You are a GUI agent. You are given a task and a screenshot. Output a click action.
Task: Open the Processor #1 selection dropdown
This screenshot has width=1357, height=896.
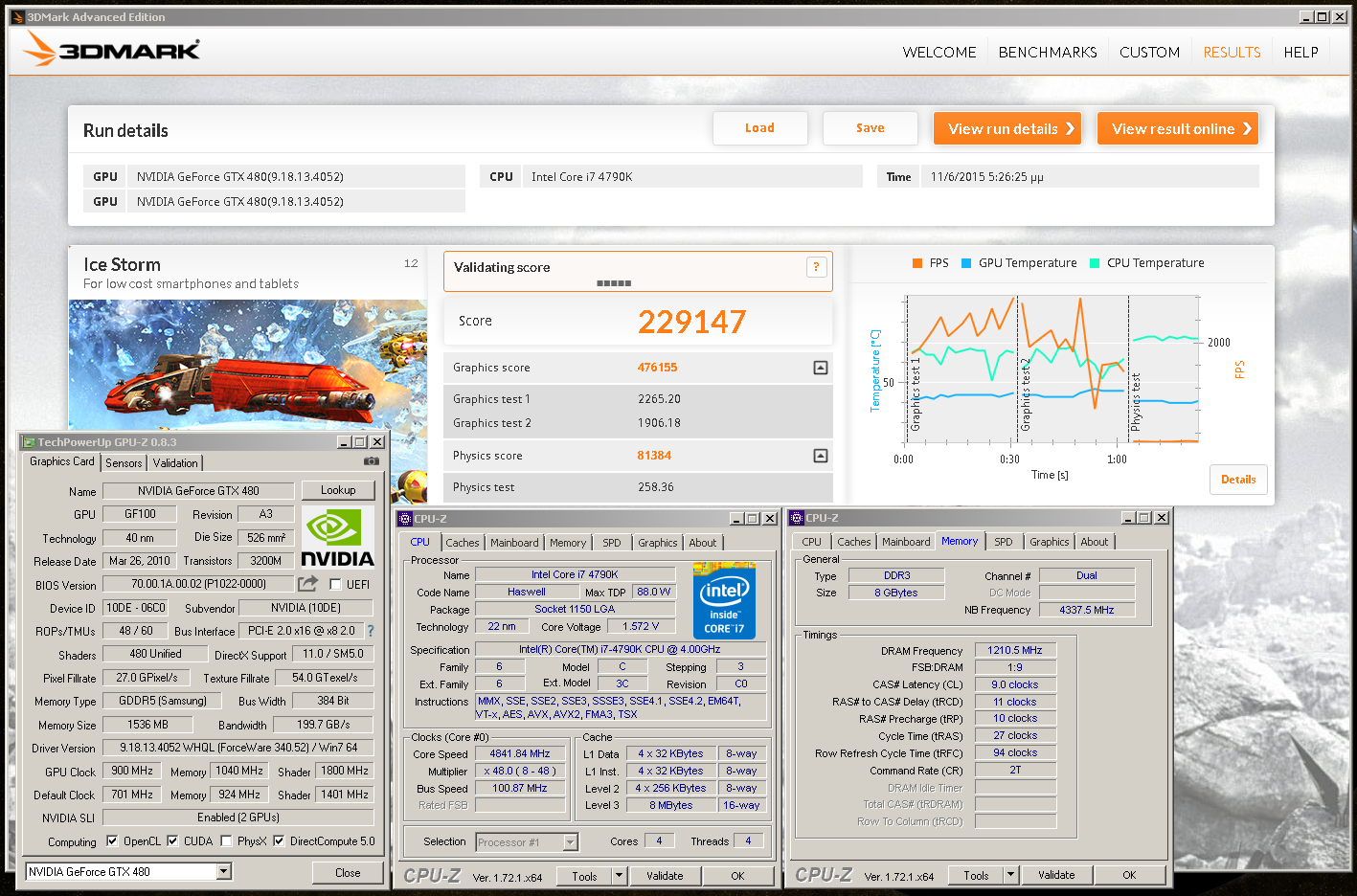tap(571, 842)
